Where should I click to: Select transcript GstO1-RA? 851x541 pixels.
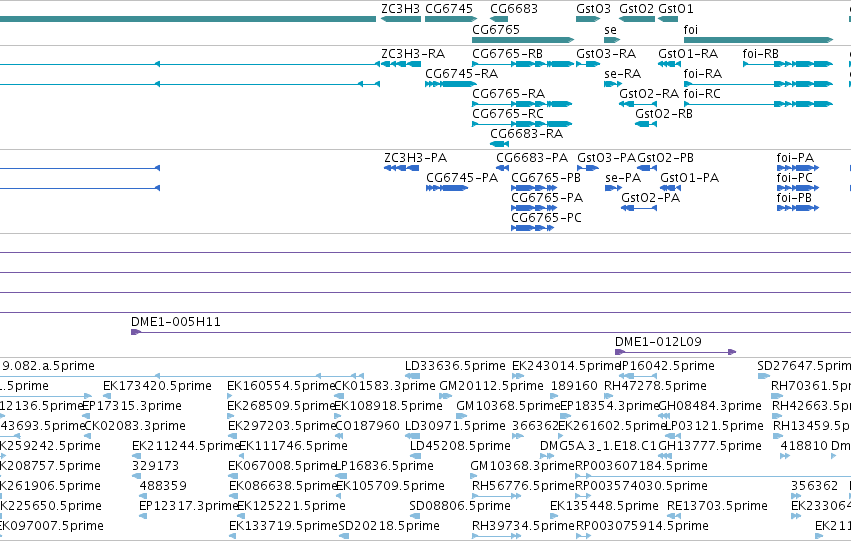coord(688,54)
